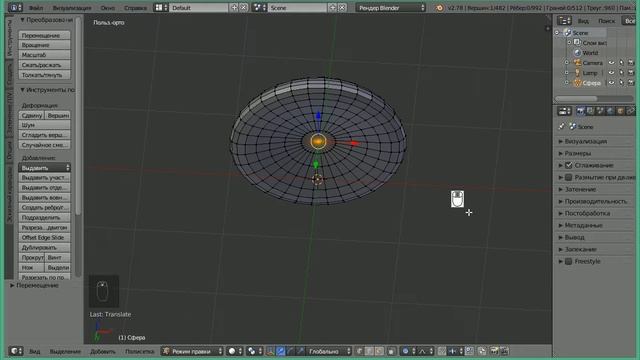The image size is (640, 360).
Task: Delete the Default screen layout
Action: click(x=243, y=8)
